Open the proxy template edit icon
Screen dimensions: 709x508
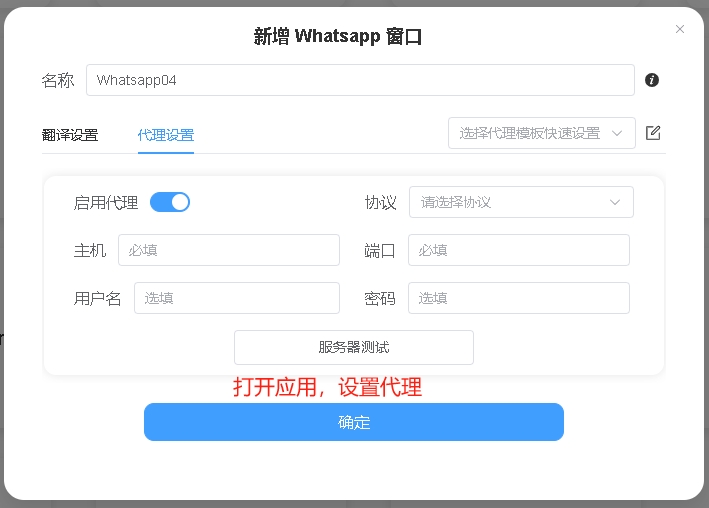653,133
